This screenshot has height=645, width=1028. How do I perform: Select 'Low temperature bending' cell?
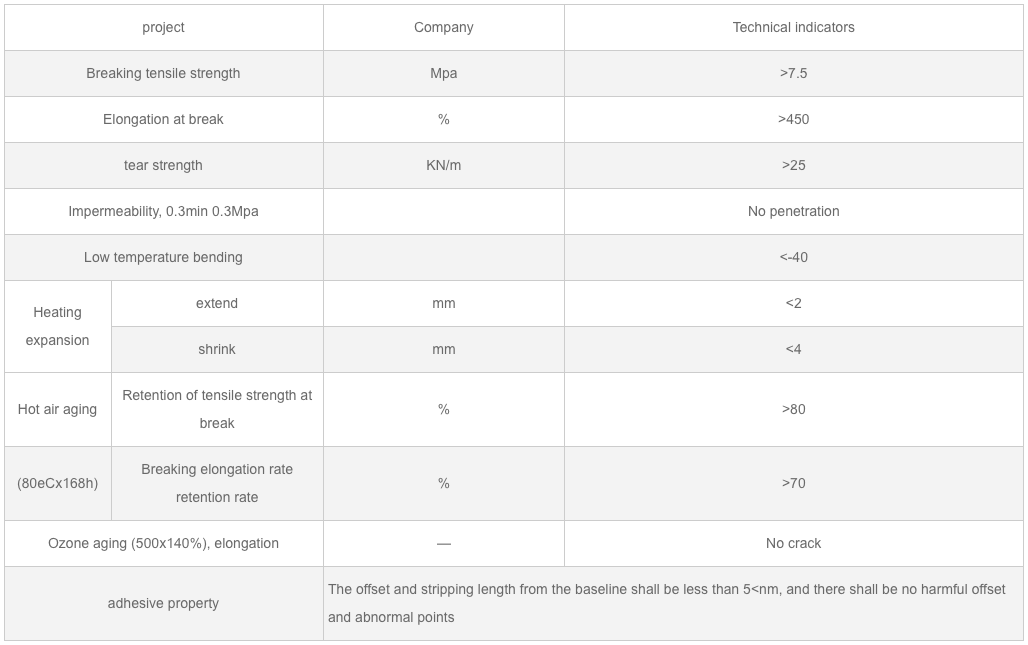(x=163, y=257)
